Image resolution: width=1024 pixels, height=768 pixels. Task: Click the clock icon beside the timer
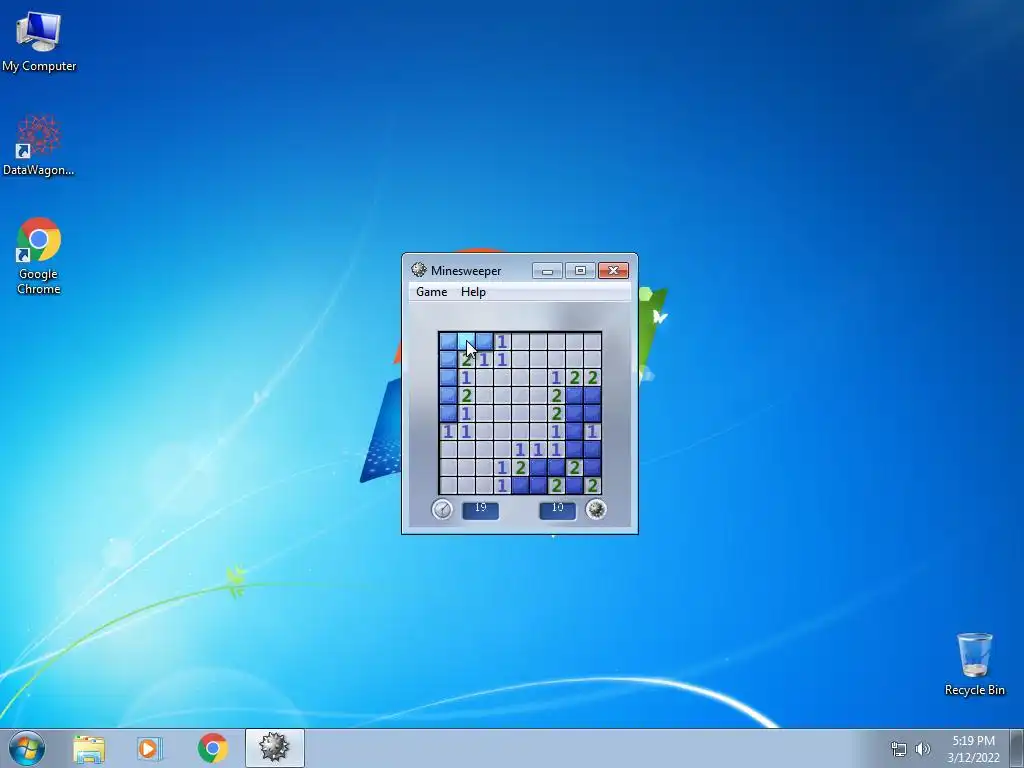(442, 509)
